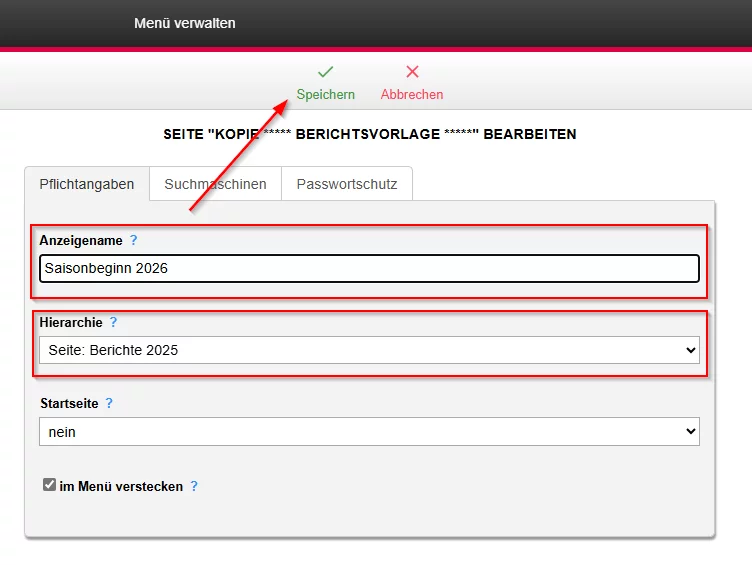Click the bold Startseite field label
Screen dimensions: 752x565
tap(69, 403)
